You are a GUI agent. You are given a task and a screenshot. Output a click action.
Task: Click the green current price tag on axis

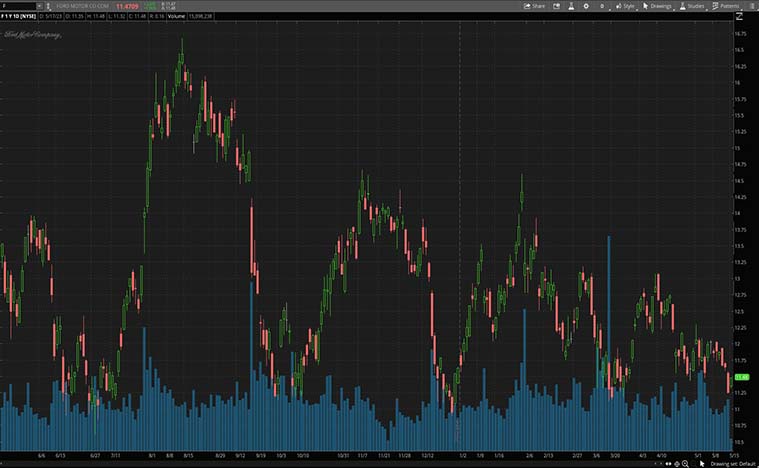[x=742, y=377]
